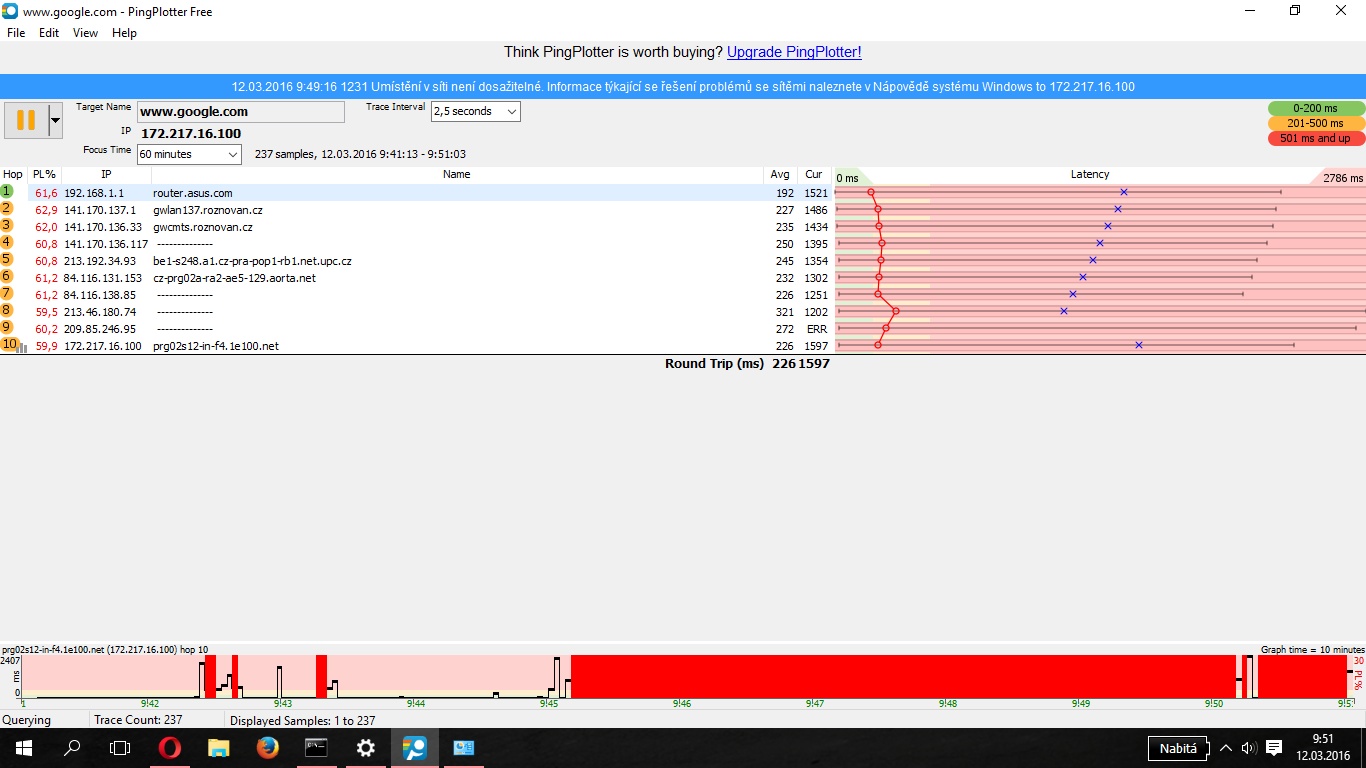The height and width of the screenshot is (768, 1366).
Task: Open the dropdown arrow beside the pause button
Action: point(56,120)
